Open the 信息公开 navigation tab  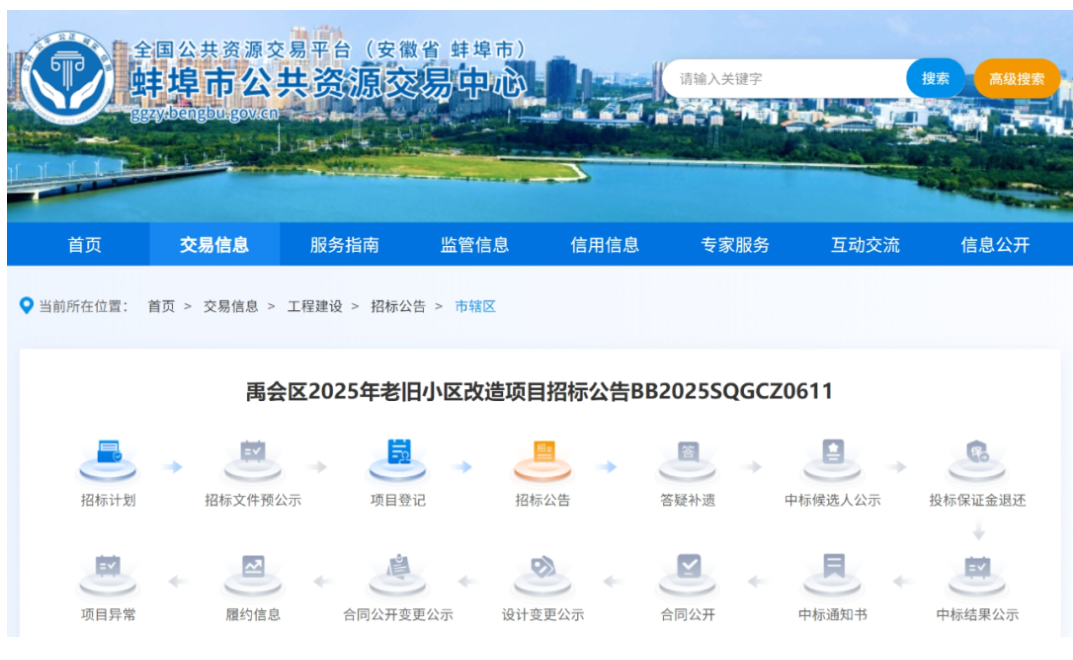[x=995, y=244]
